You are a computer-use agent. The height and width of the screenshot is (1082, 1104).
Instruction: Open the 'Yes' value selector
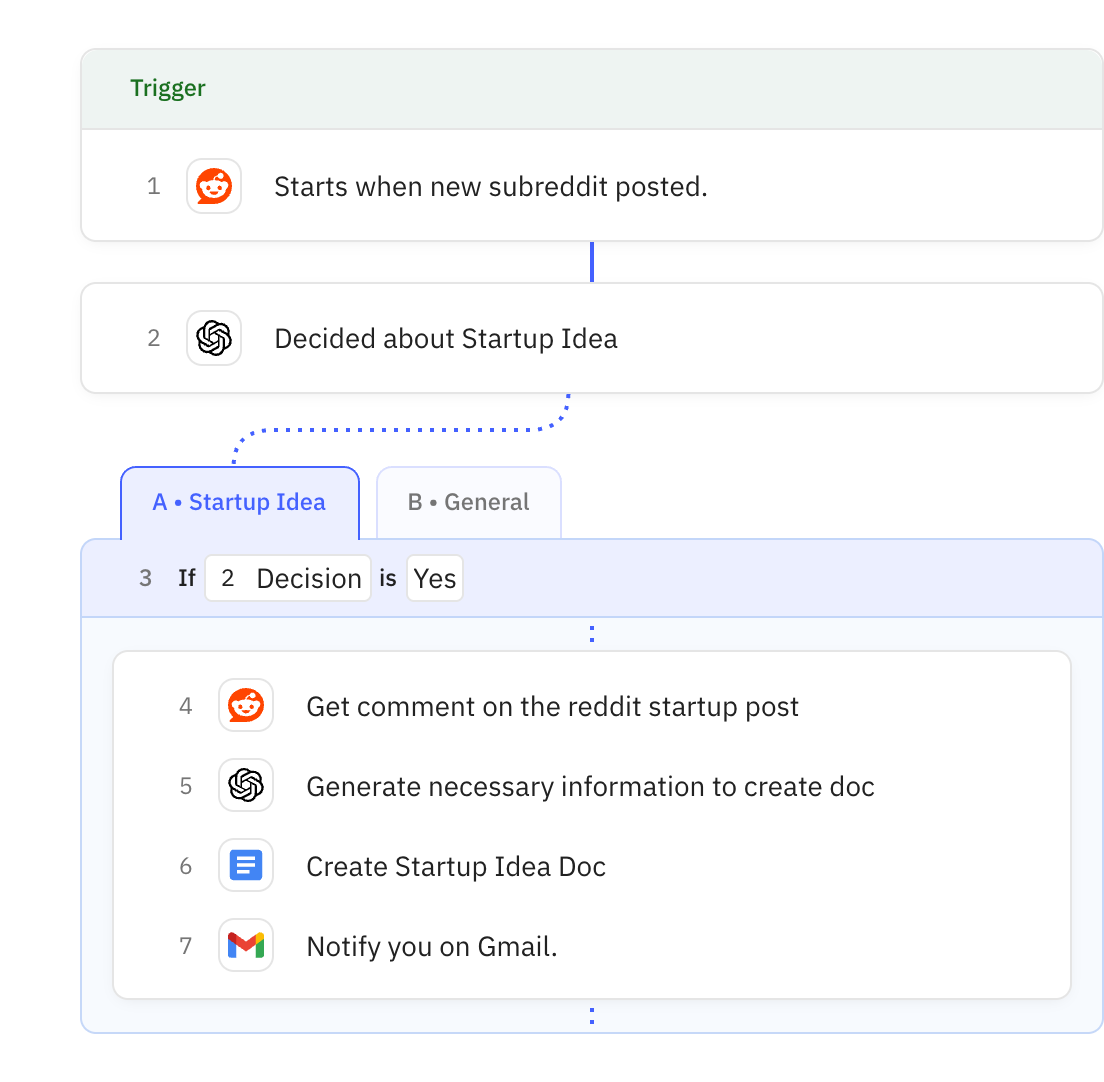pyautogui.click(x=434, y=578)
